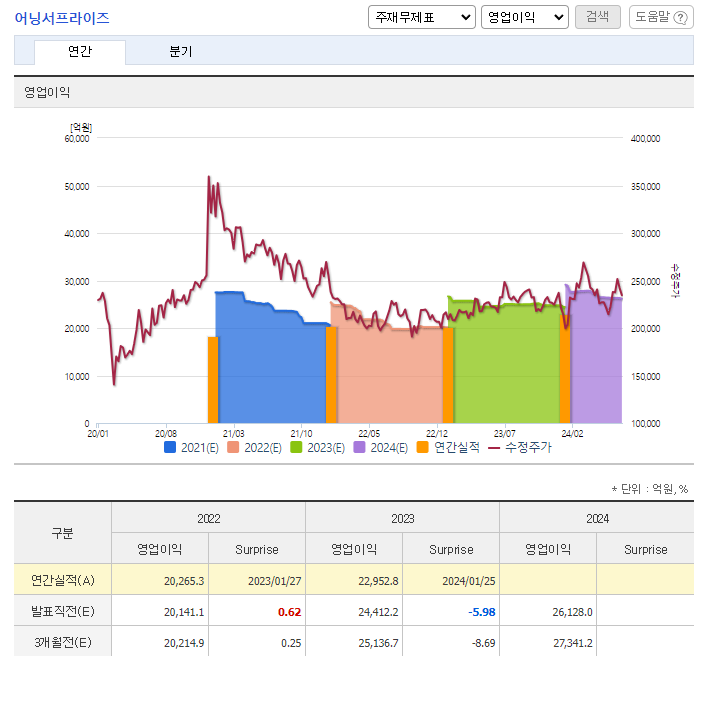Toggle the 2021(E) blue legend swatch
The height and width of the screenshot is (727, 704).
click(170, 447)
